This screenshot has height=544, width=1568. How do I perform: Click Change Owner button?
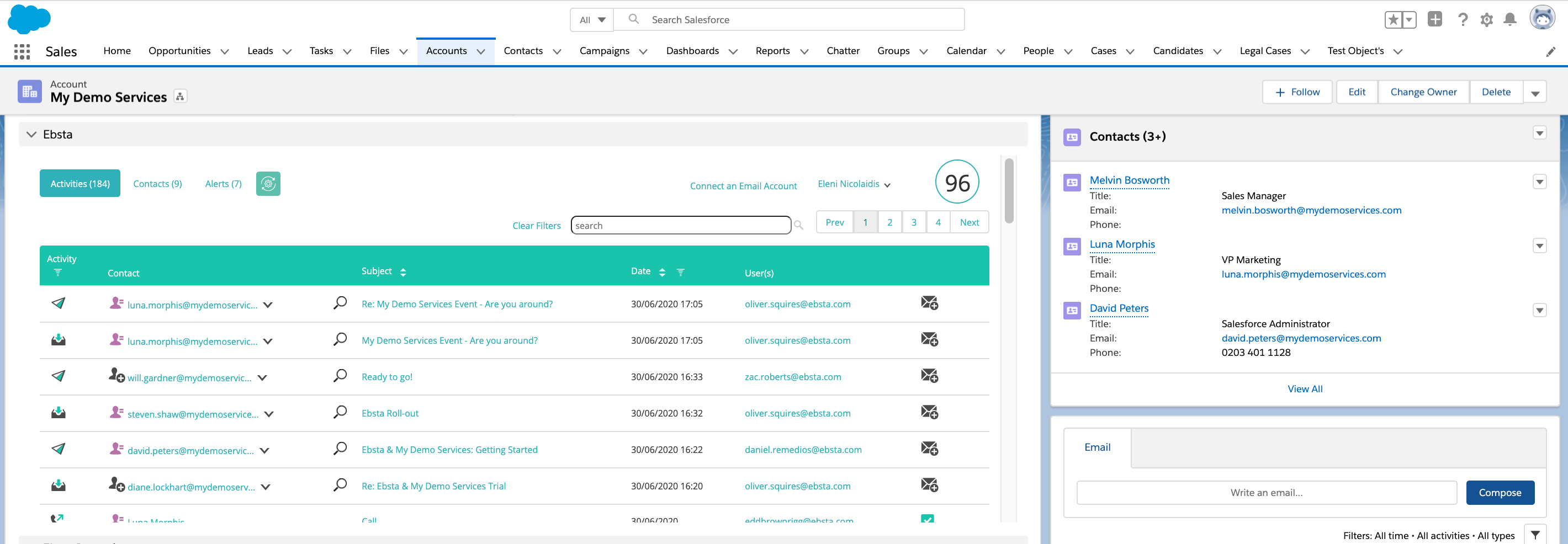pyautogui.click(x=1423, y=93)
